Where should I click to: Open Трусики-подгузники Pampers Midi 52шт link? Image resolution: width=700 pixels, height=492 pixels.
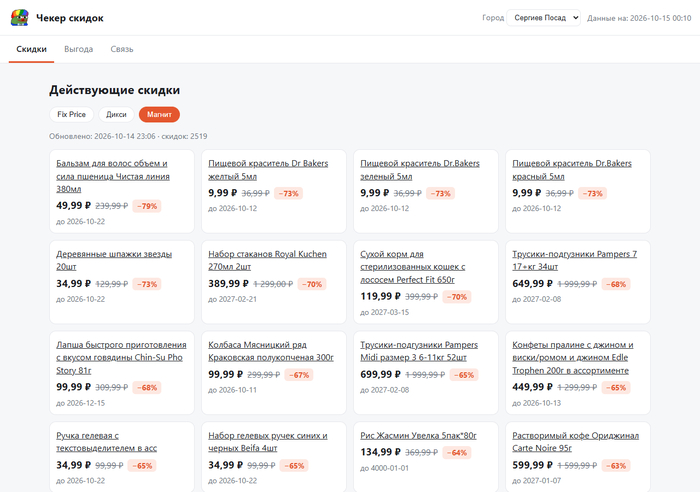(x=419, y=351)
